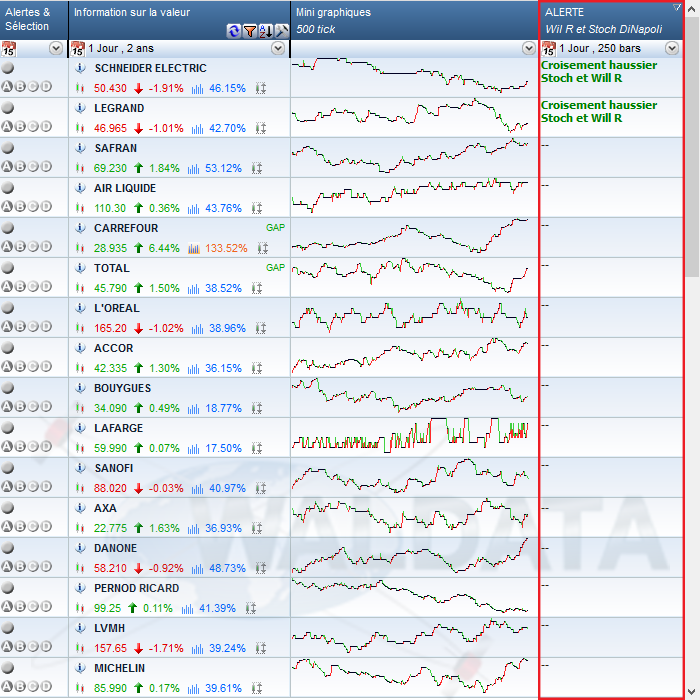The image size is (700, 700).
Task: Open the tools wrench icon
Action: [x=282, y=31]
